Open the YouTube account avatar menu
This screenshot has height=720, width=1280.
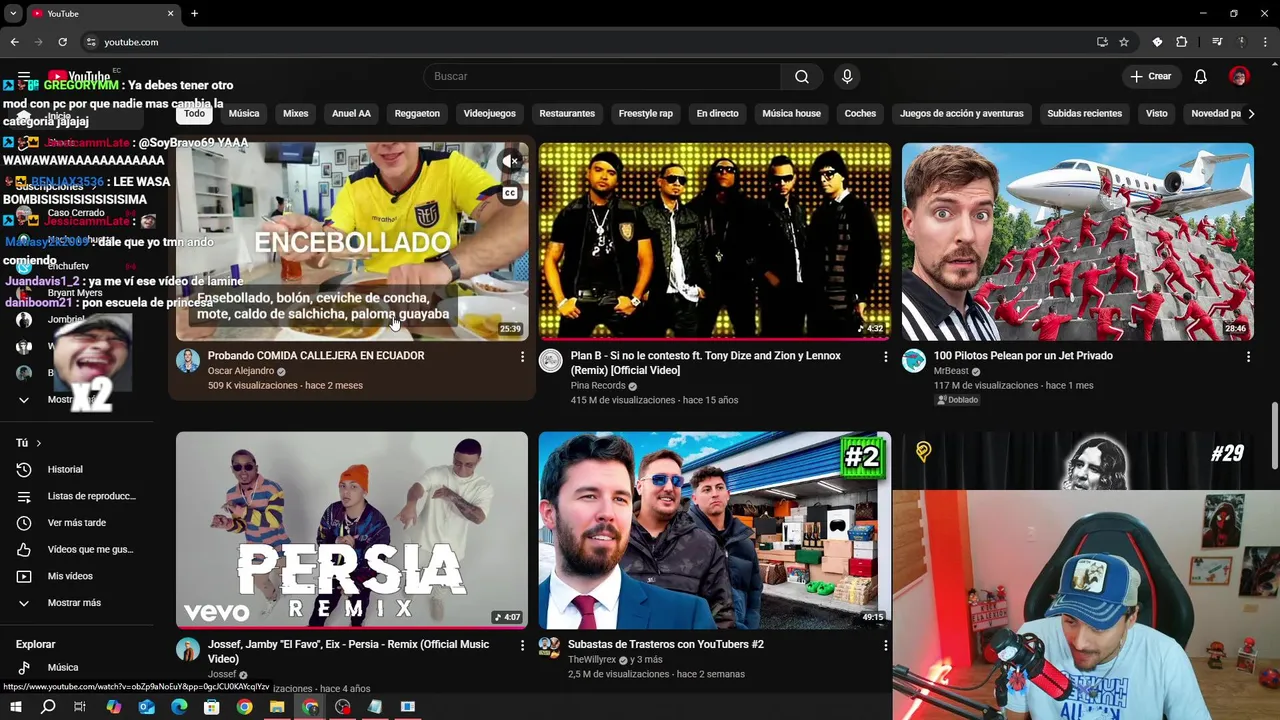click(1239, 77)
